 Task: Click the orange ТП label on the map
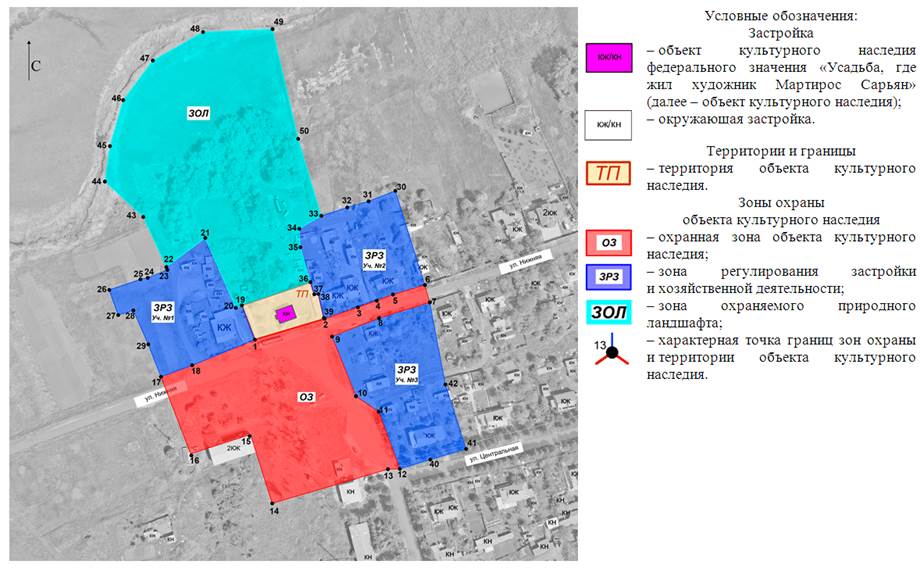[302, 293]
